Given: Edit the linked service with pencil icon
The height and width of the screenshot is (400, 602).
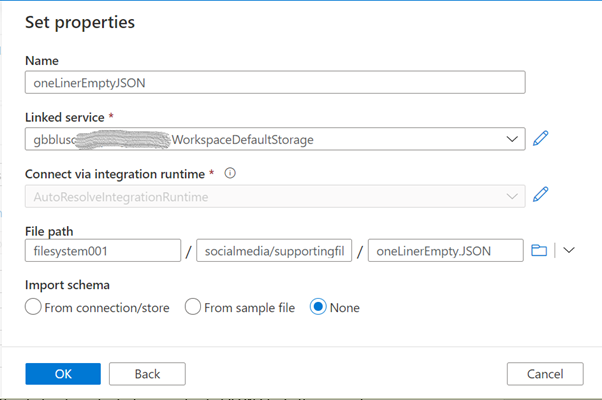Looking at the screenshot, I should [x=541, y=139].
